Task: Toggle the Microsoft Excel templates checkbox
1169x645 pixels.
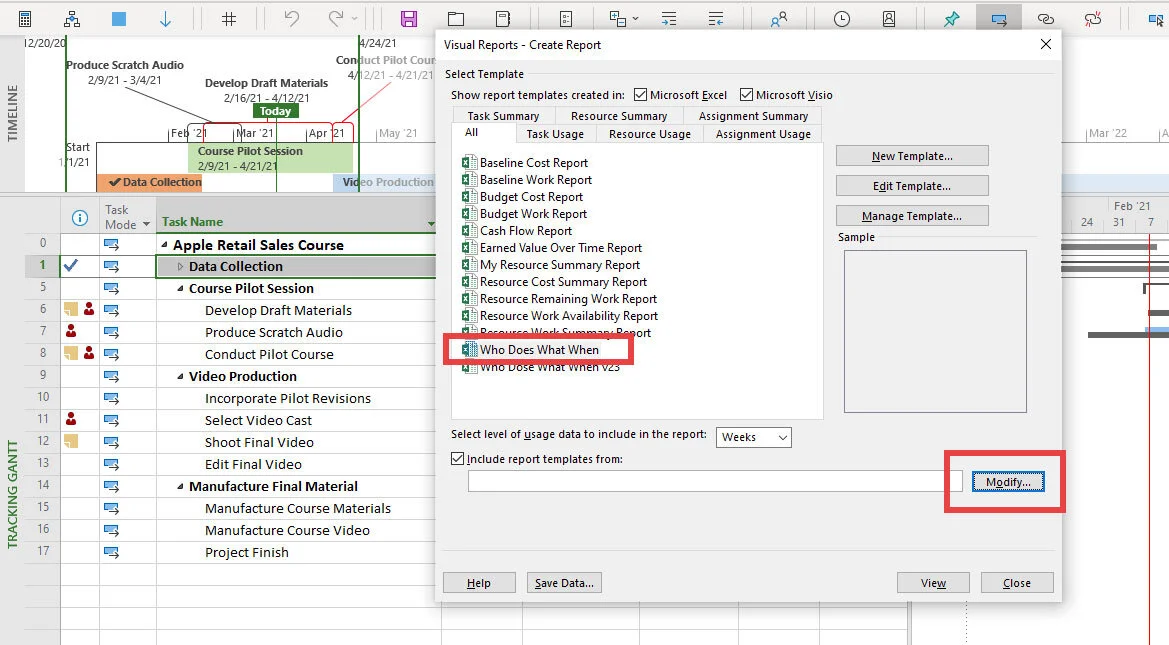Action: pos(640,95)
